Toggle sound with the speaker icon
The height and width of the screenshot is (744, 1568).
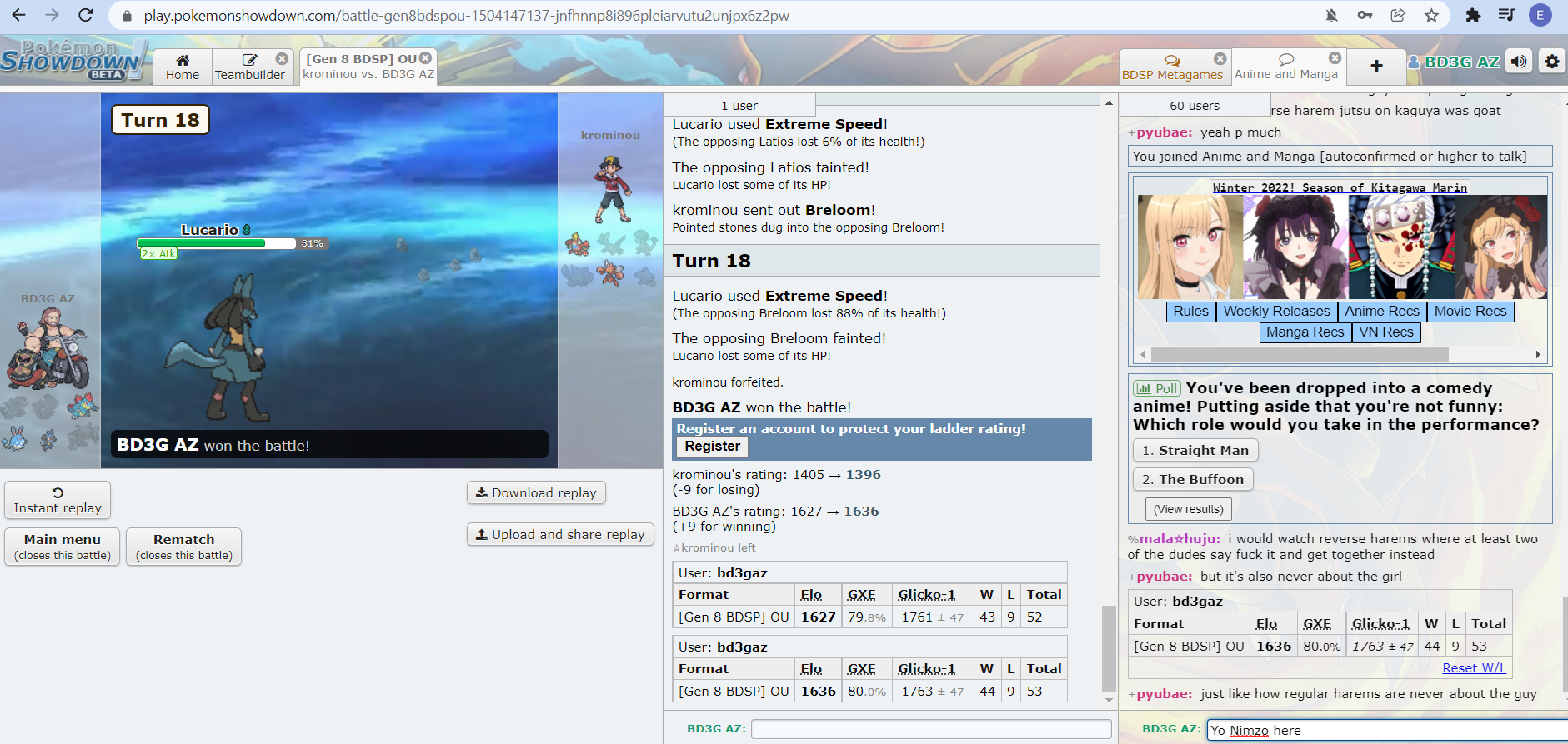(1520, 62)
